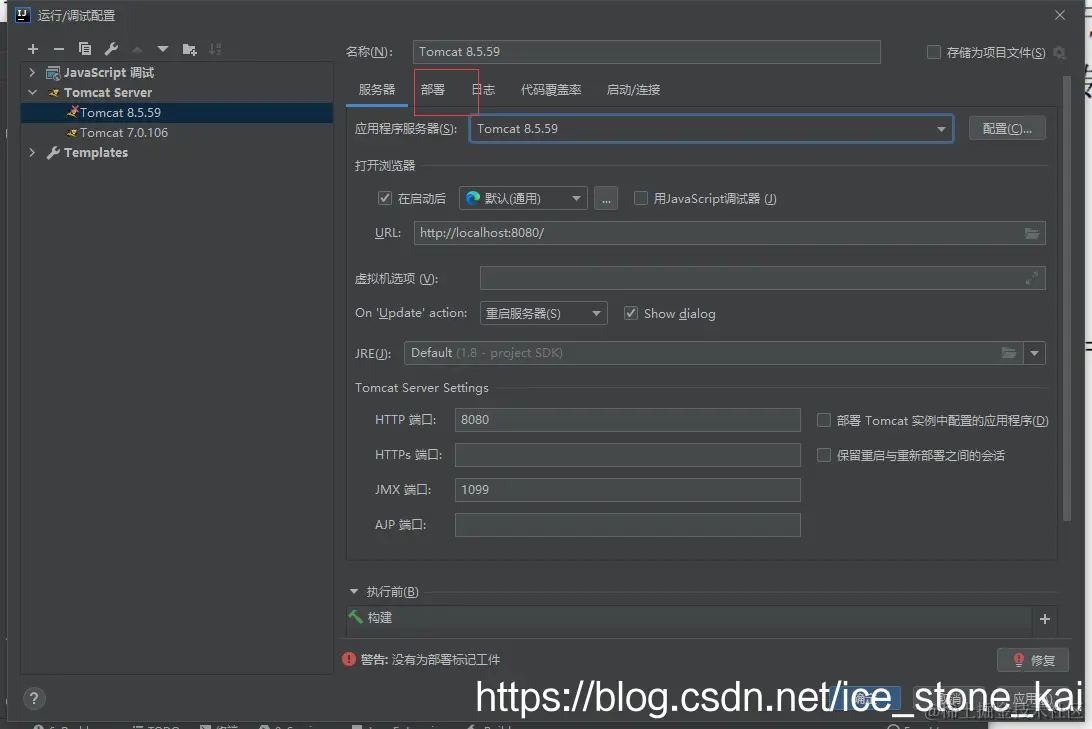Add a new configuration with the plus icon
Screen dimensions: 1092x729
point(33,49)
